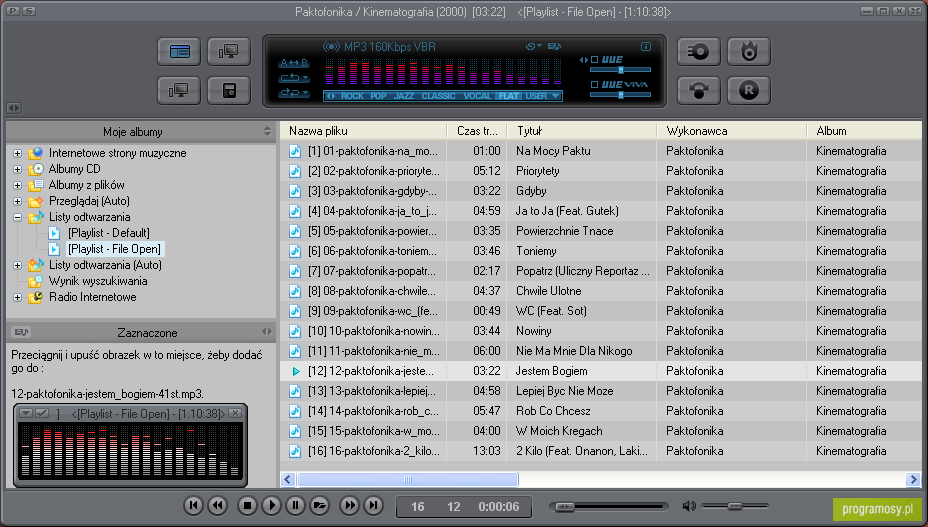Viewport: 928px width, 527px height.
Task: Collapse the Listy odtwarzania node
Action: [x=17, y=217]
